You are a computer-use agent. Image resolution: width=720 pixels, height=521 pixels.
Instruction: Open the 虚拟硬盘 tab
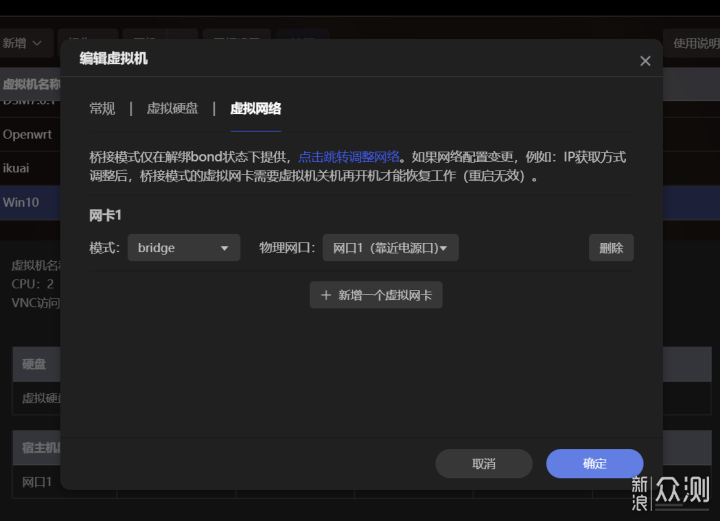coord(172,109)
